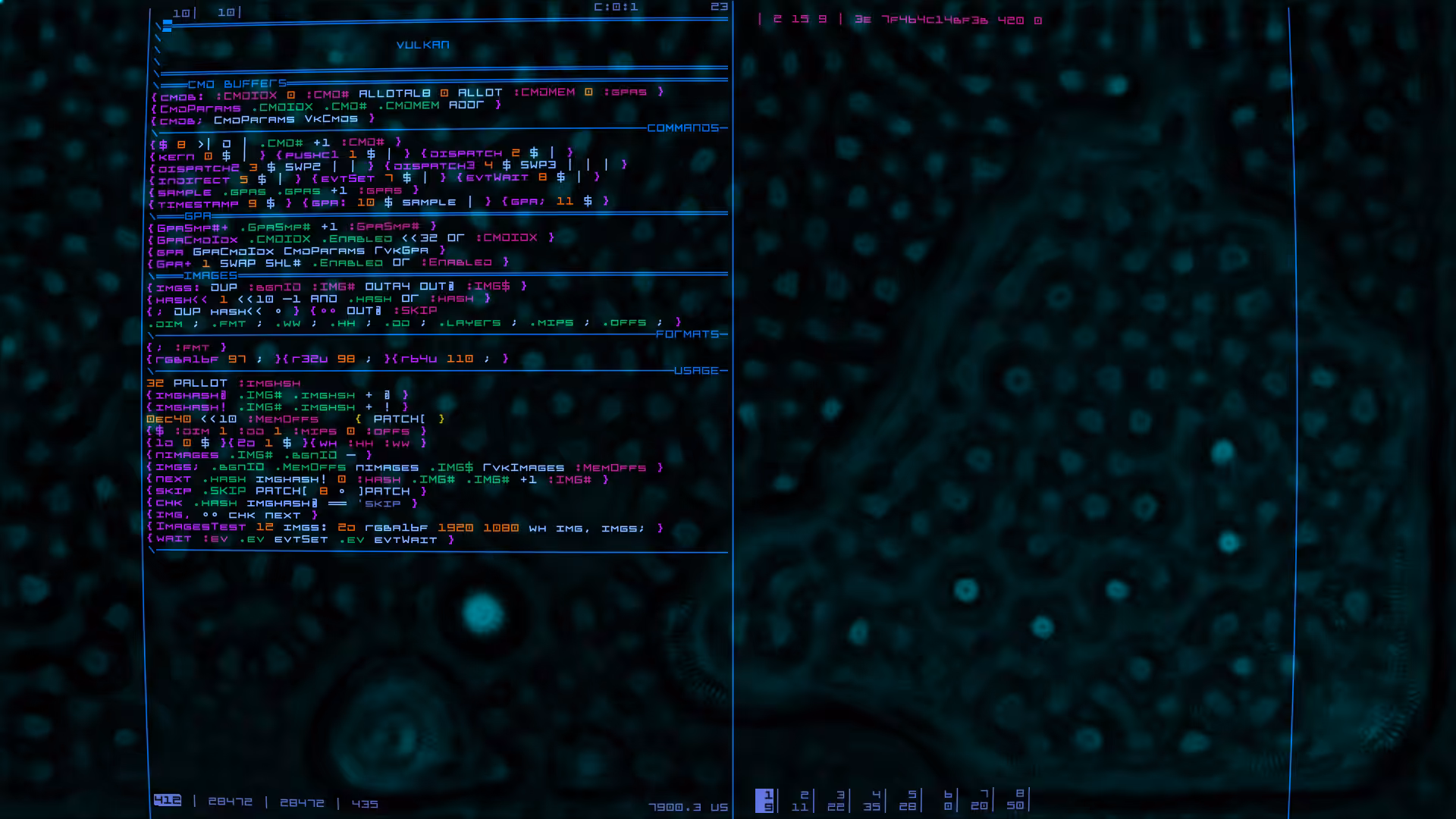Image resolution: width=1456 pixels, height=819 pixels.
Task: Click the blue cursor block marker
Action: [168, 26]
